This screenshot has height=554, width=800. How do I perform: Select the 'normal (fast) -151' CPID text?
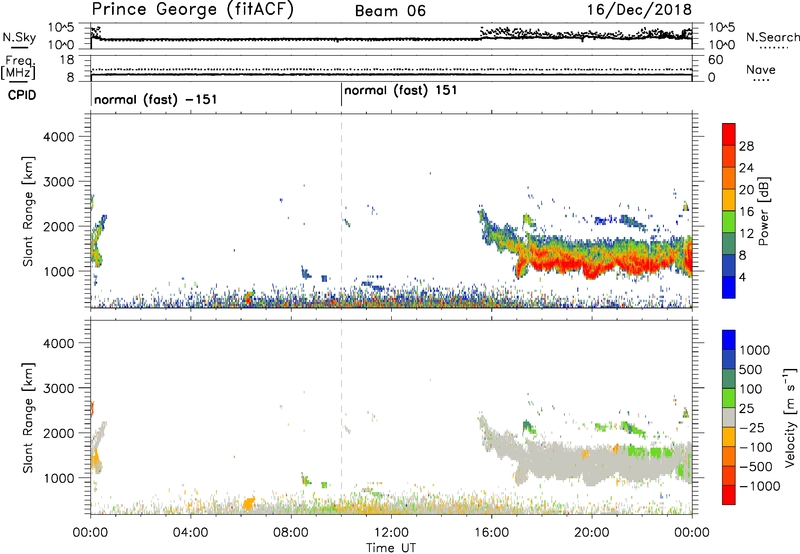click(156, 99)
